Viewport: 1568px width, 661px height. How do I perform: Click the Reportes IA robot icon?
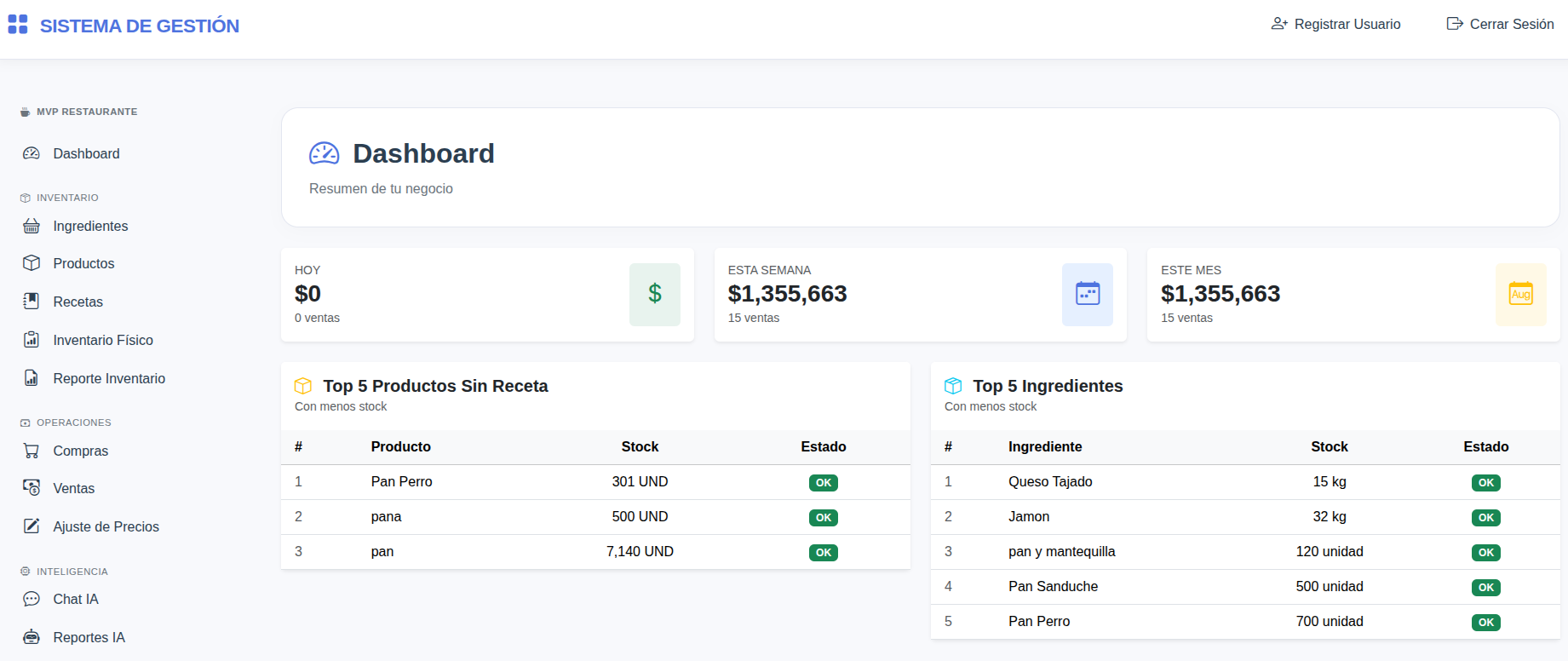coord(32,637)
